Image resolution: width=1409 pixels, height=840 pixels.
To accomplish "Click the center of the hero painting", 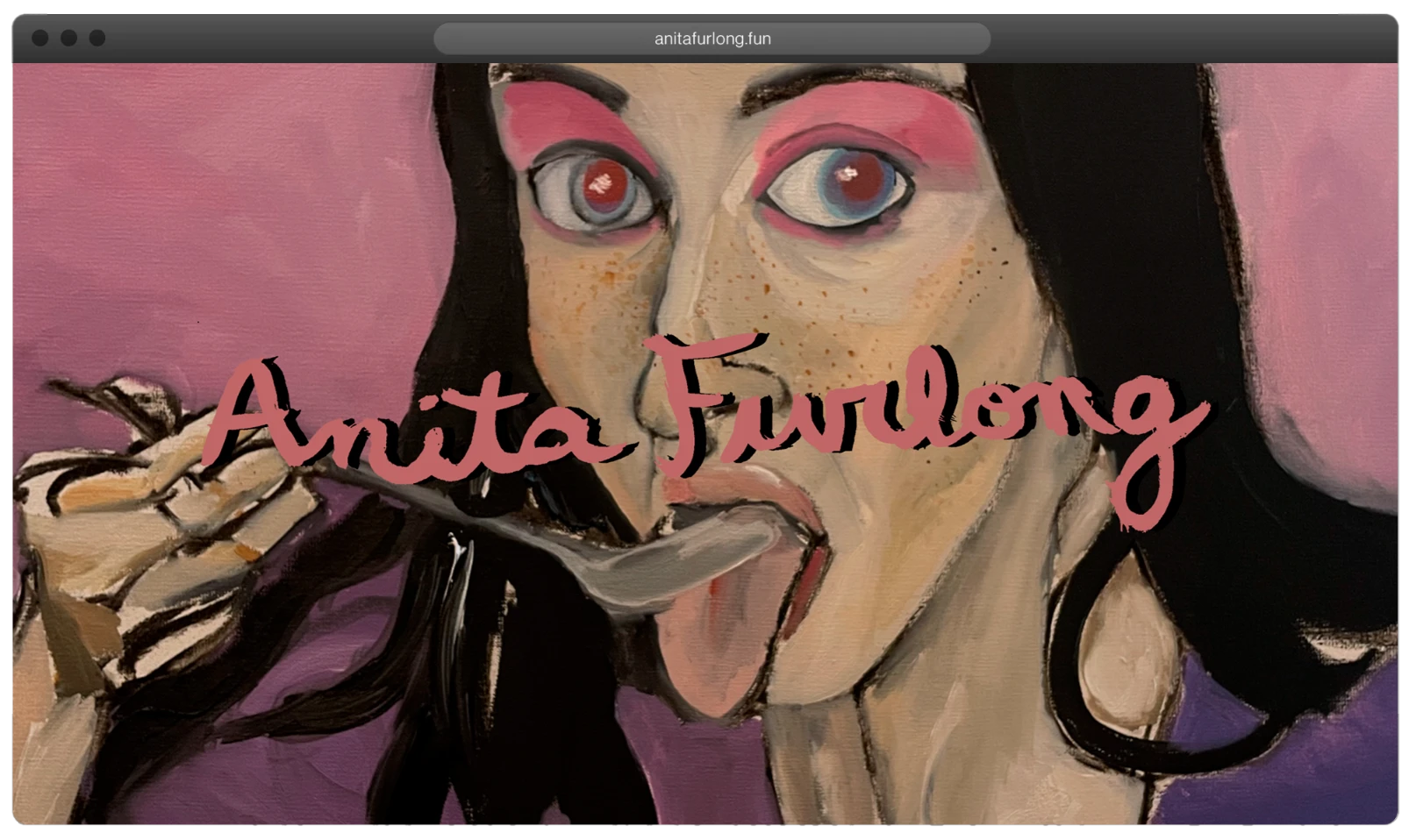I will [704, 438].
